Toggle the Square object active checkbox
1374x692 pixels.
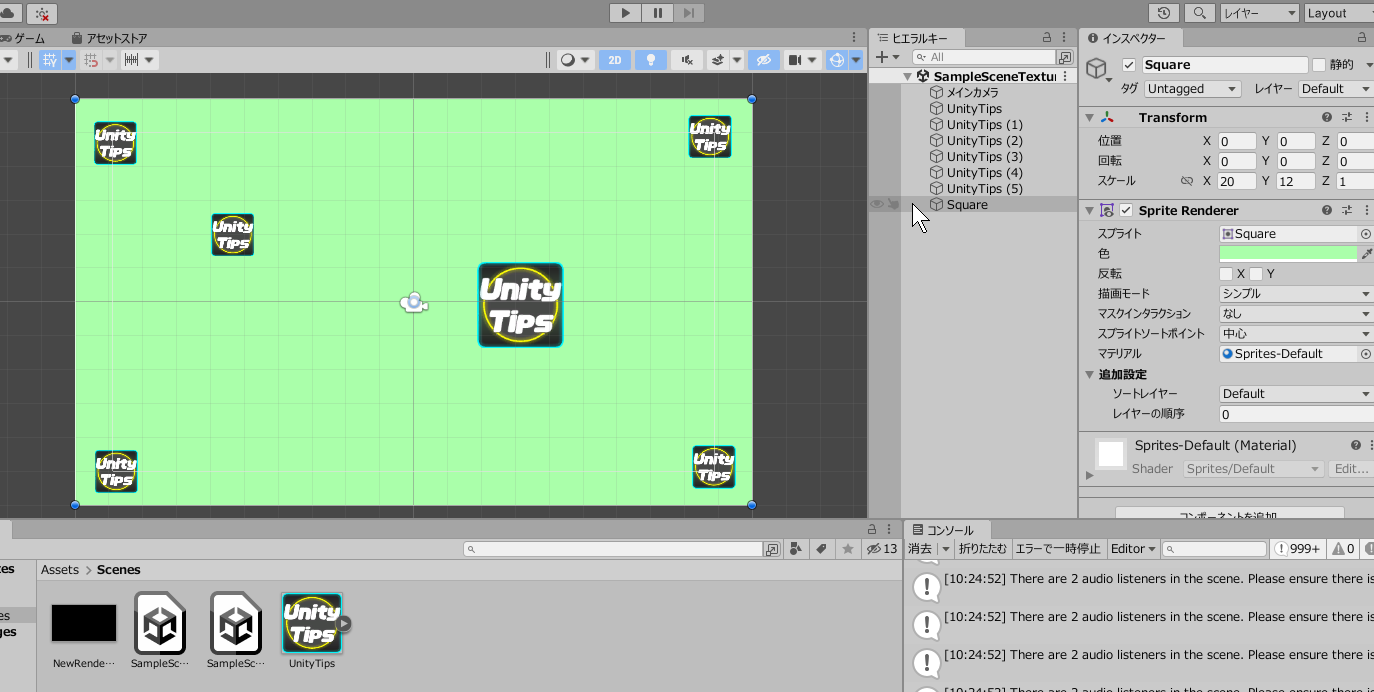(1129, 65)
